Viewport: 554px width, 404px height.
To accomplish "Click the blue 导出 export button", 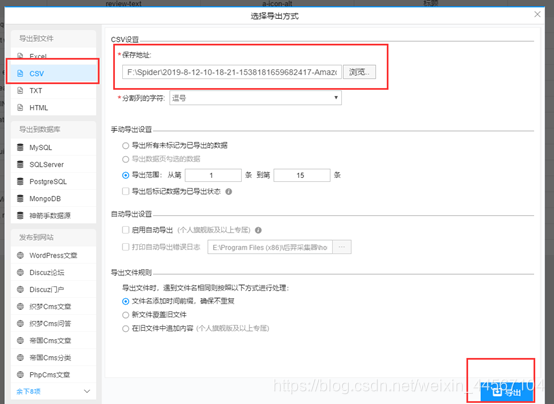I will click(x=507, y=392).
